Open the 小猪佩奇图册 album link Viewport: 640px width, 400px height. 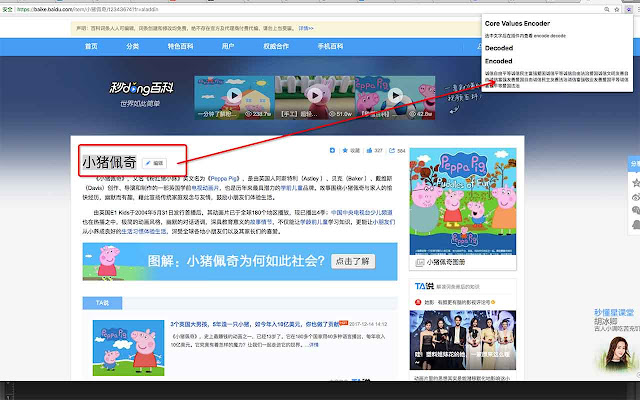446,262
